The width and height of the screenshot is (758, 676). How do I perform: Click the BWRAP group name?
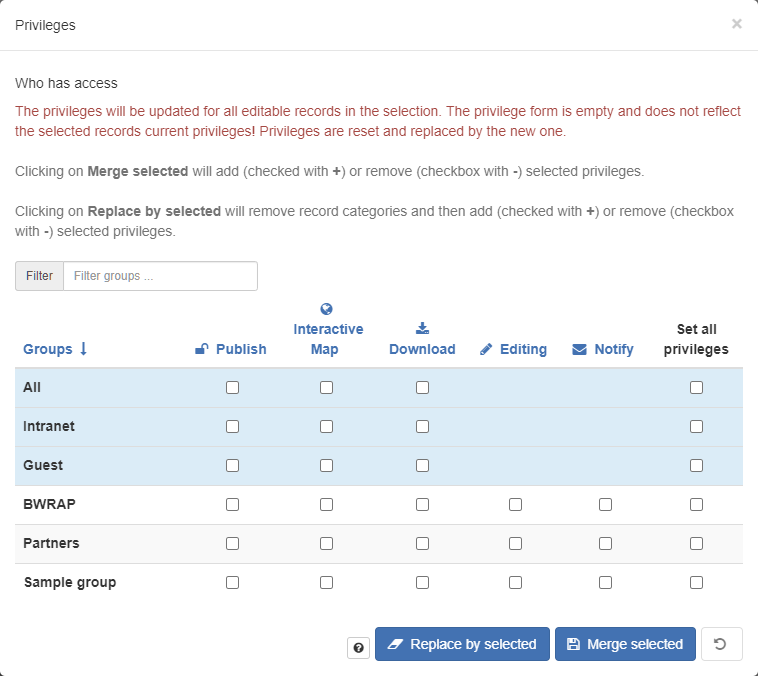[x=49, y=504]
